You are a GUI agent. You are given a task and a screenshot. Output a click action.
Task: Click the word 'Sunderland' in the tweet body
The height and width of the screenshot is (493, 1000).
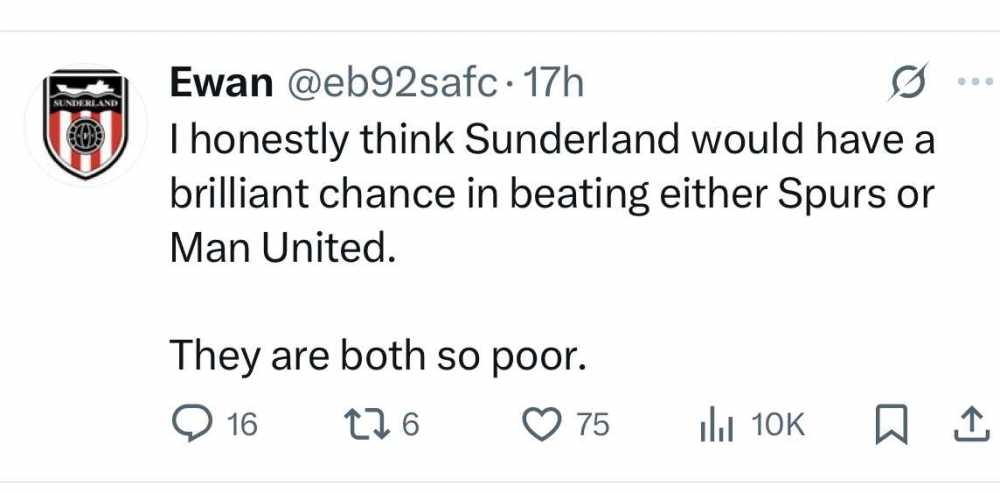tap(571, 140)
